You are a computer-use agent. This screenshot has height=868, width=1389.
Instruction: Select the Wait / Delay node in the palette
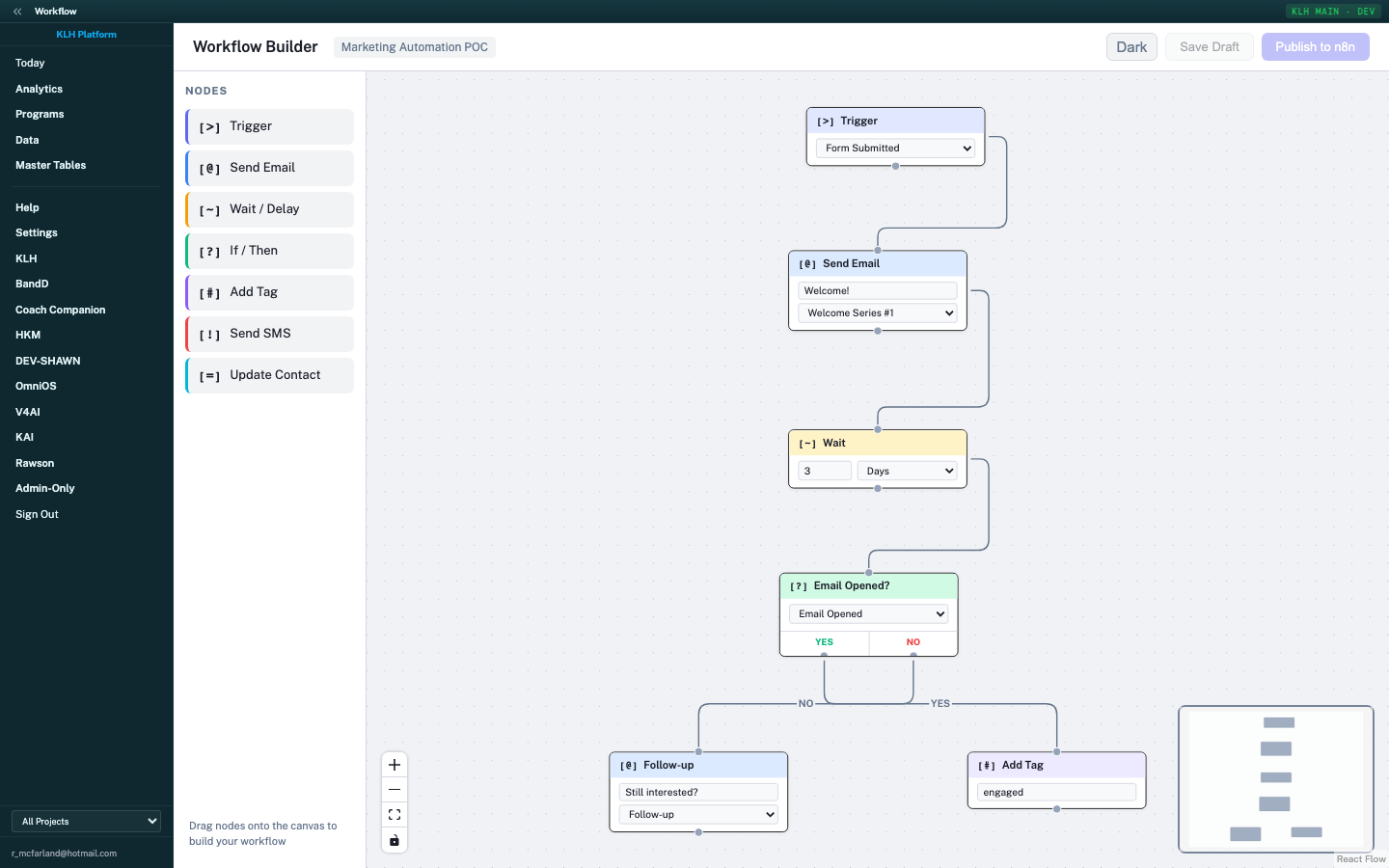coord(269,209)
